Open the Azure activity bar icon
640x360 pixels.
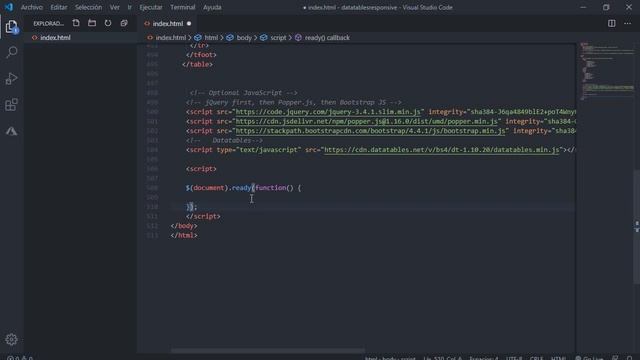[11, 131]
